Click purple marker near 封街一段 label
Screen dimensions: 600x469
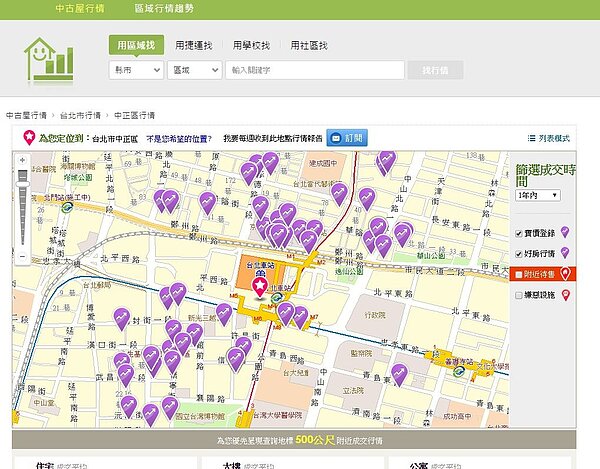click(122, 319)
